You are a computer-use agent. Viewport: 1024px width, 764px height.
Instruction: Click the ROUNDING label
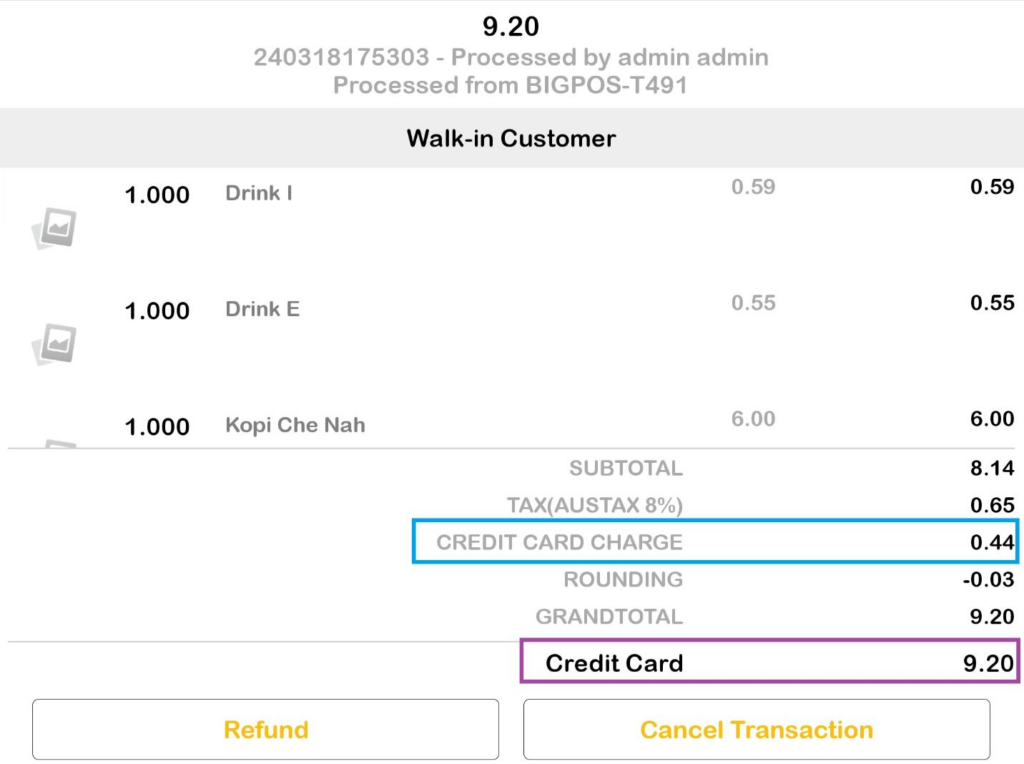click(x=623, y=579)
